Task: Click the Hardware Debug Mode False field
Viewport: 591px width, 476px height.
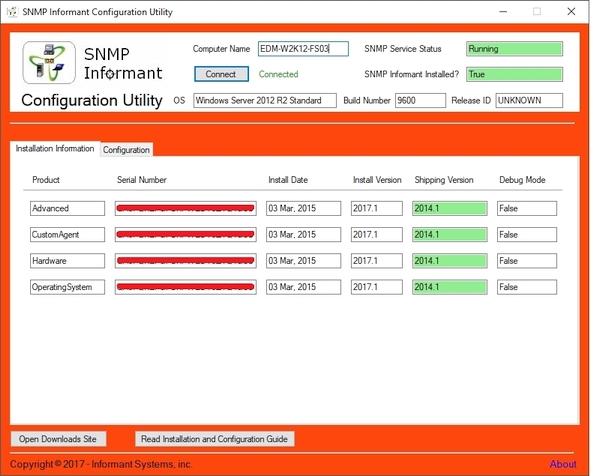Action: click(x=527, y=261)
